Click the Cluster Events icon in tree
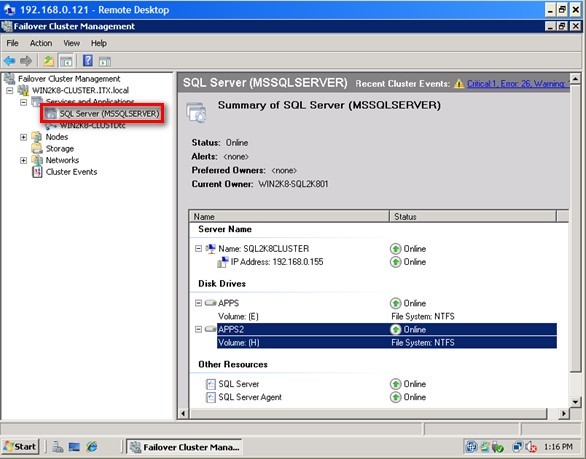 coord(37,172)
